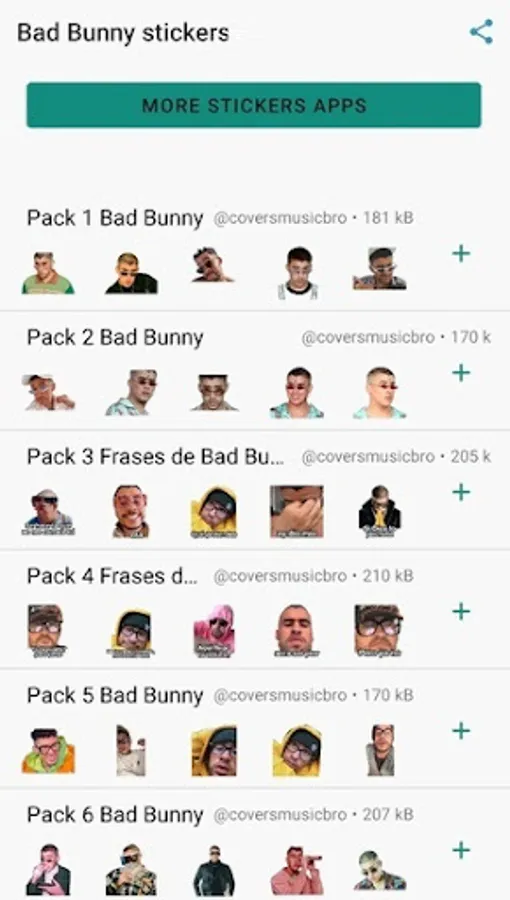Add Pack 3 Frases with plus icon
Image resolution: width=510 pixels, height=900 pixels.
click(x=461, y=492)
